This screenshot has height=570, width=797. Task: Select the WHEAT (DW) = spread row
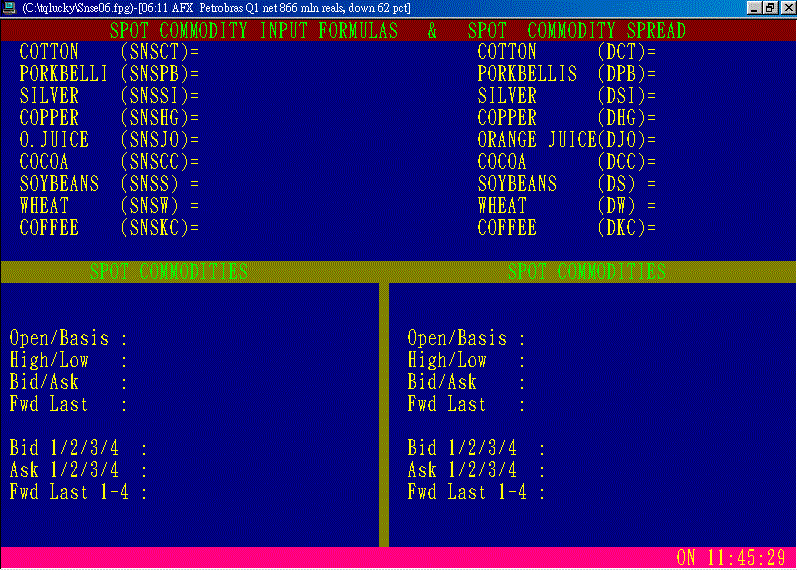coord(567,205)
